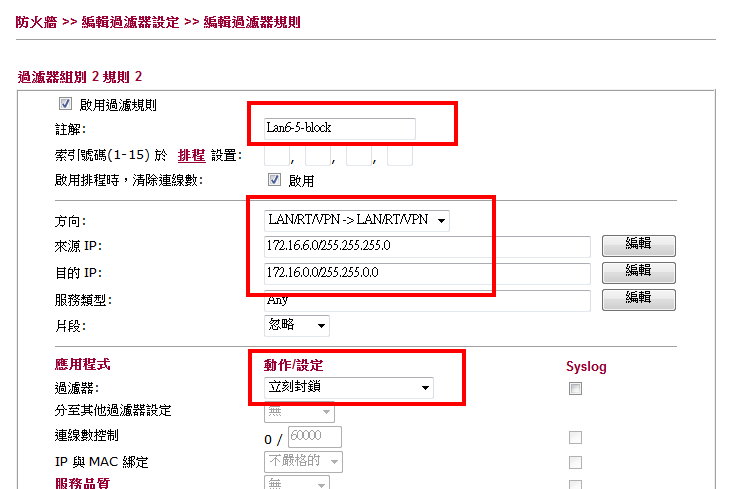Open the IP 與 MAC 綁定 dropdown
Image resolution: width=735 pixels, height=489 pixels.
(x=303, y=462)
